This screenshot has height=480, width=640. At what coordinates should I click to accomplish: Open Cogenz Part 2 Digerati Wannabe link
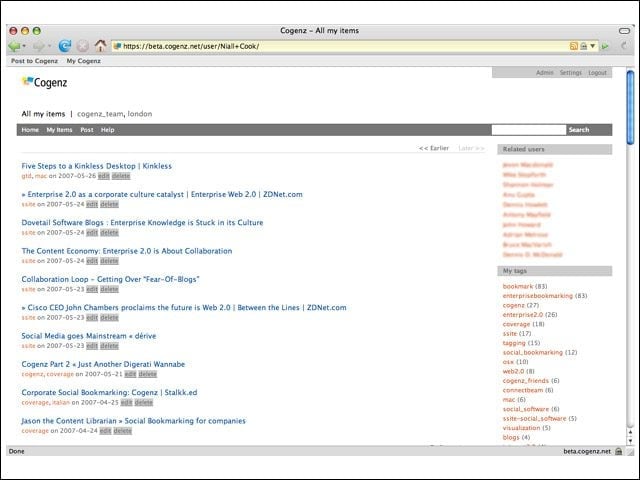[103, 364]
